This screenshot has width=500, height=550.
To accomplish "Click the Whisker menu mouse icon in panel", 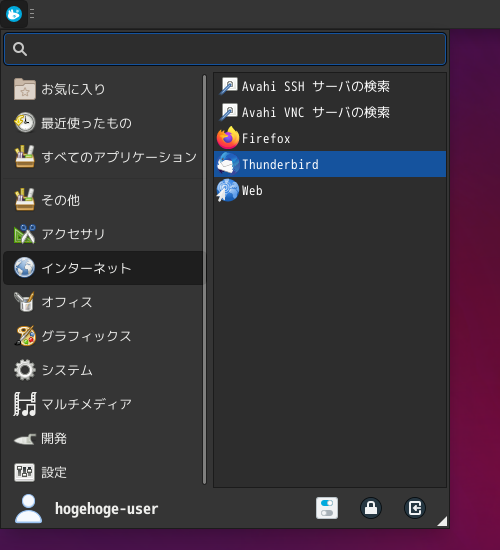I will tap(14, 14).
